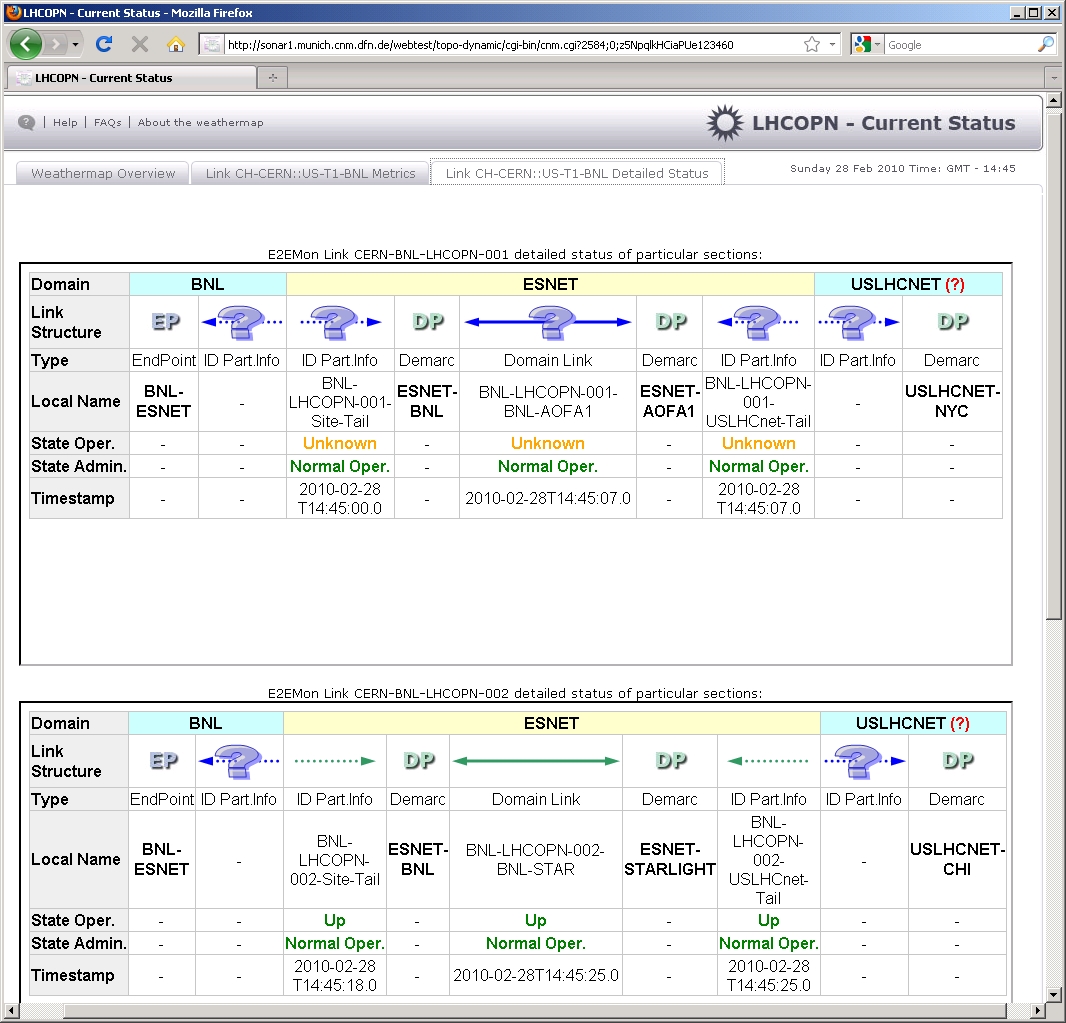This screenshot has width=1066, height=1023.
Task: Click the About the weathermap link
Action: (x=201, y=123)
